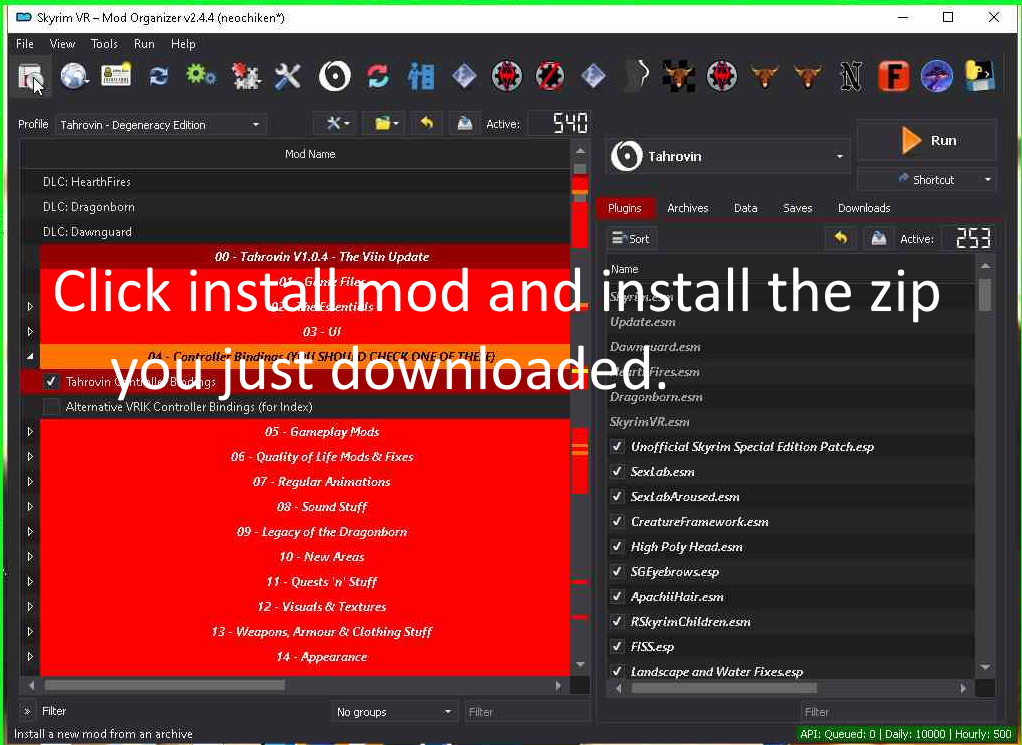
Task: Click the Install Mod from archive icon
Action: click(30, 76)
